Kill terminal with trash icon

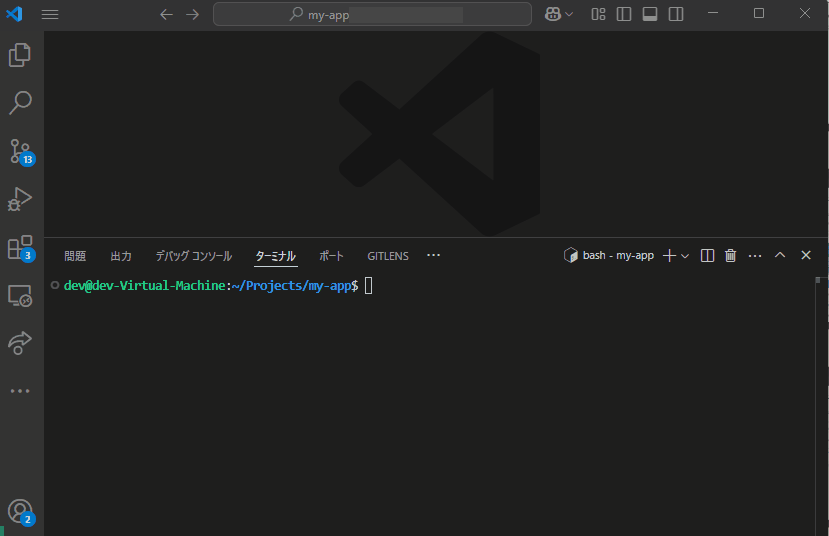(731, 256)
